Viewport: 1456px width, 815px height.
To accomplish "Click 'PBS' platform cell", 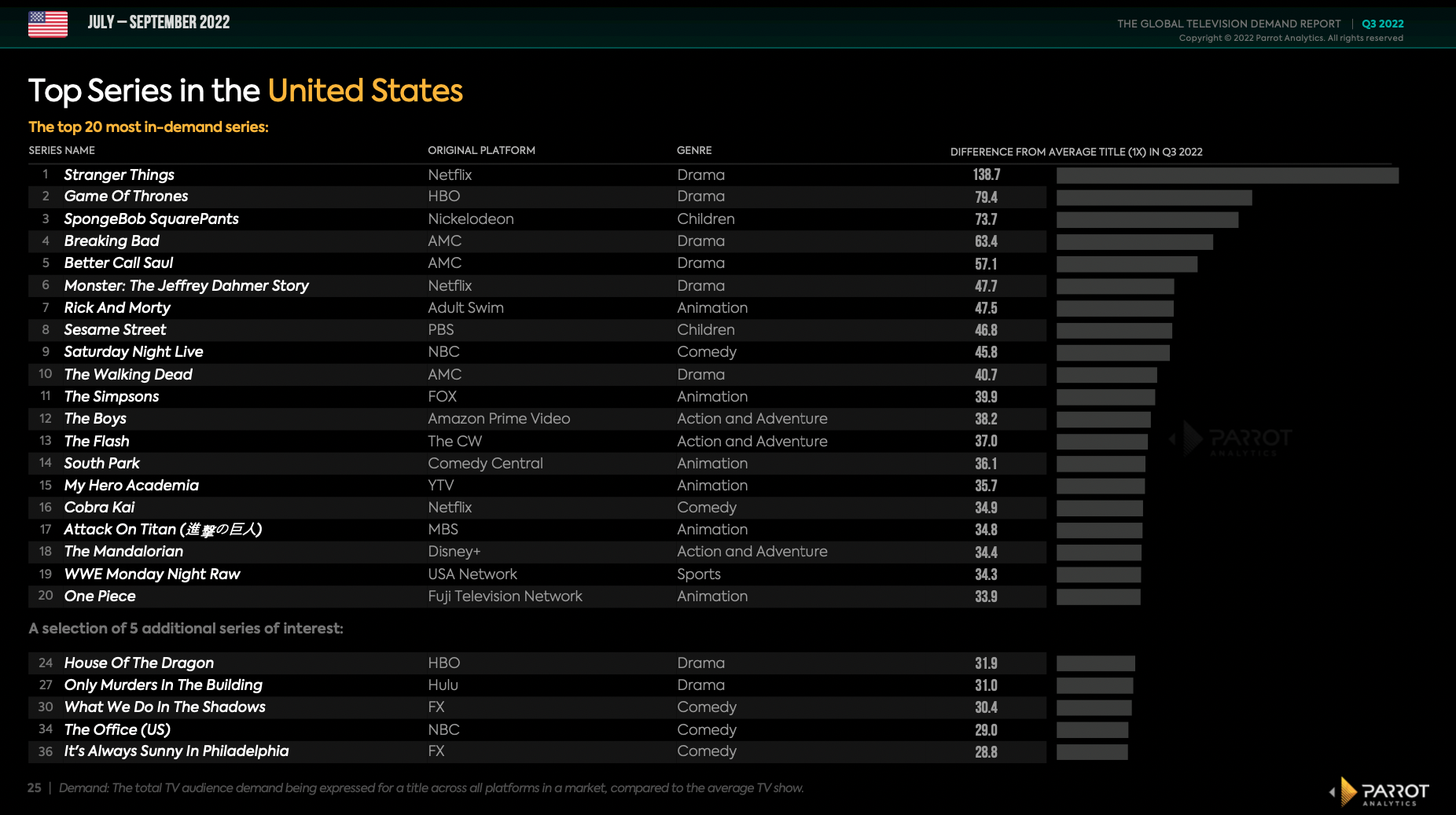I will point(441,329).
